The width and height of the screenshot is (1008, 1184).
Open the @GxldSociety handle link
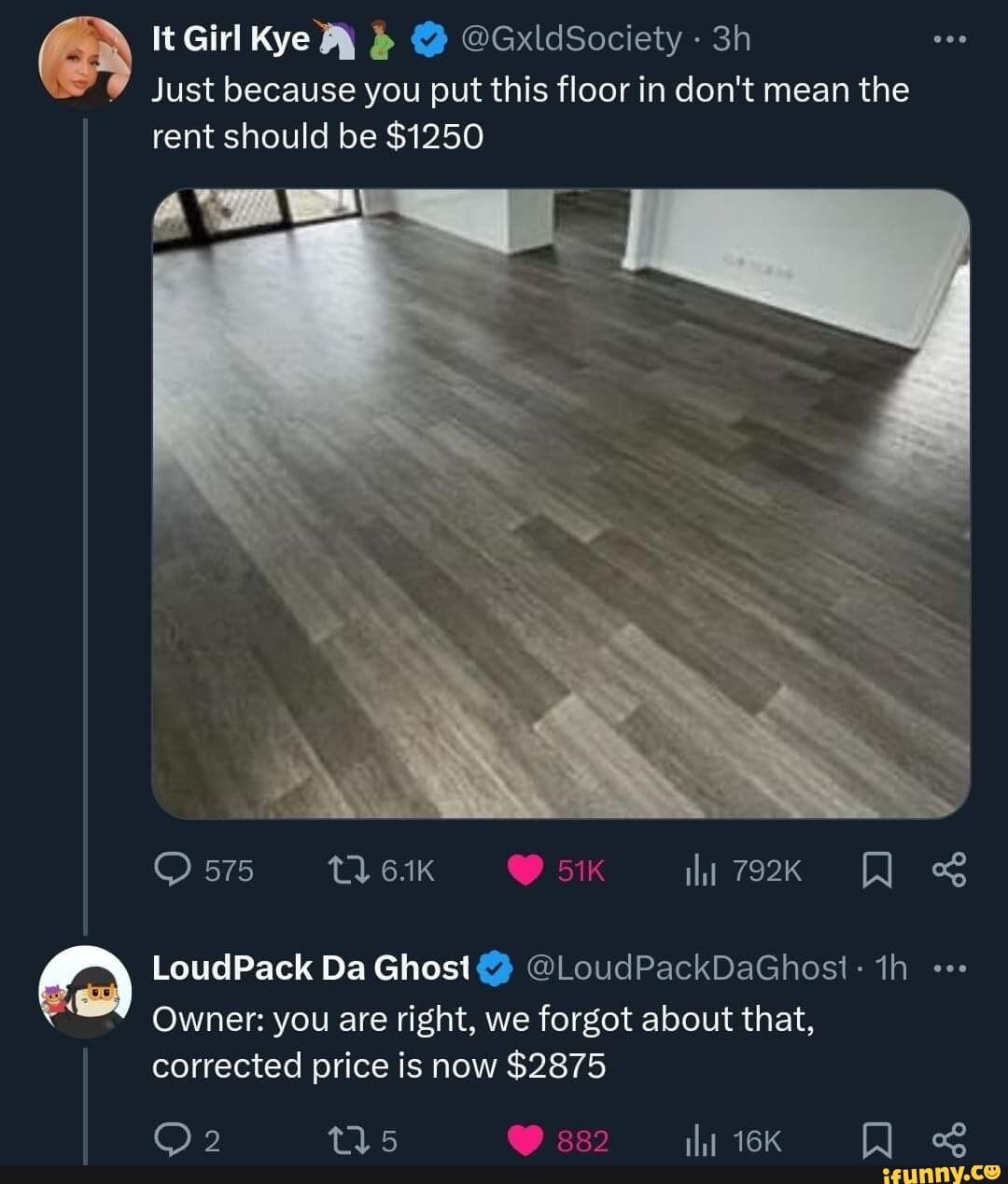572,39
